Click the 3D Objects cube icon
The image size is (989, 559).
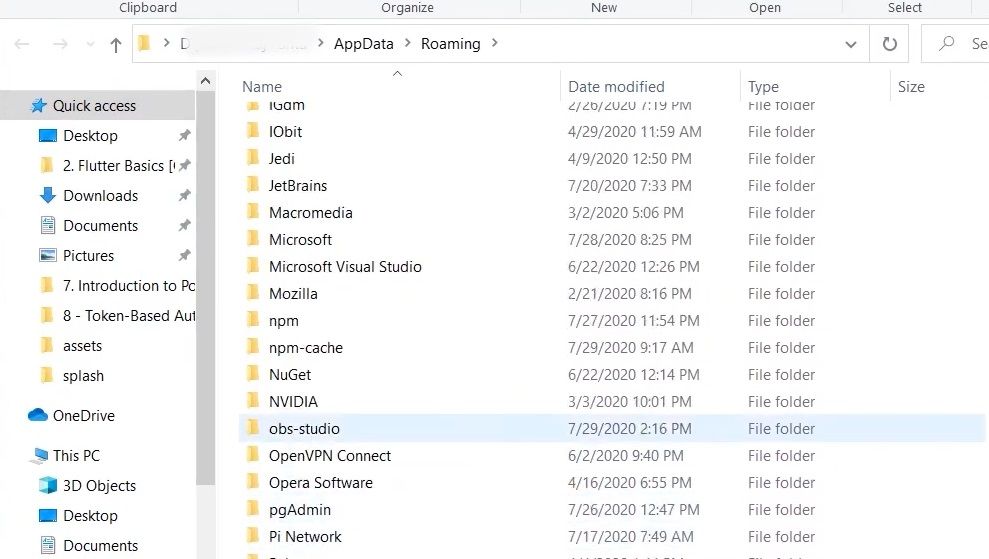47,485
